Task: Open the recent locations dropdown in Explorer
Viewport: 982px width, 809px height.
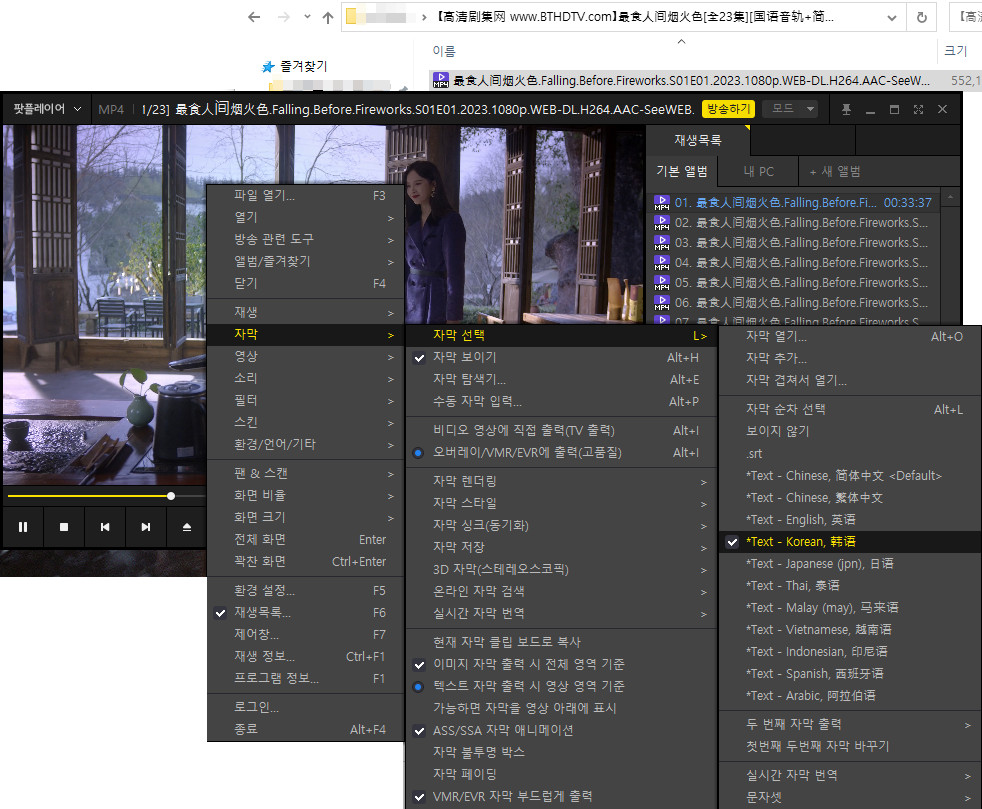Action: pyautogui.click(x=307, y=17)
